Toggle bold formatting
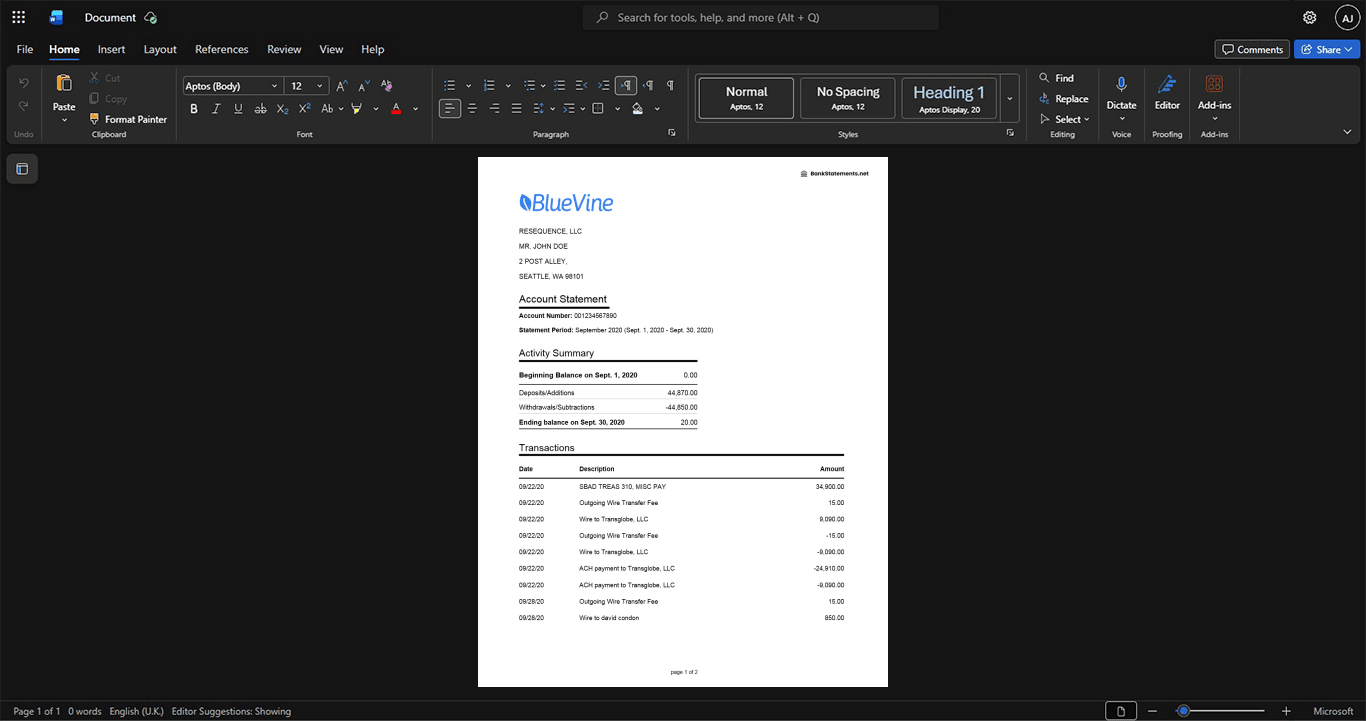1366x721 pixels. click(x=194, y=109)
